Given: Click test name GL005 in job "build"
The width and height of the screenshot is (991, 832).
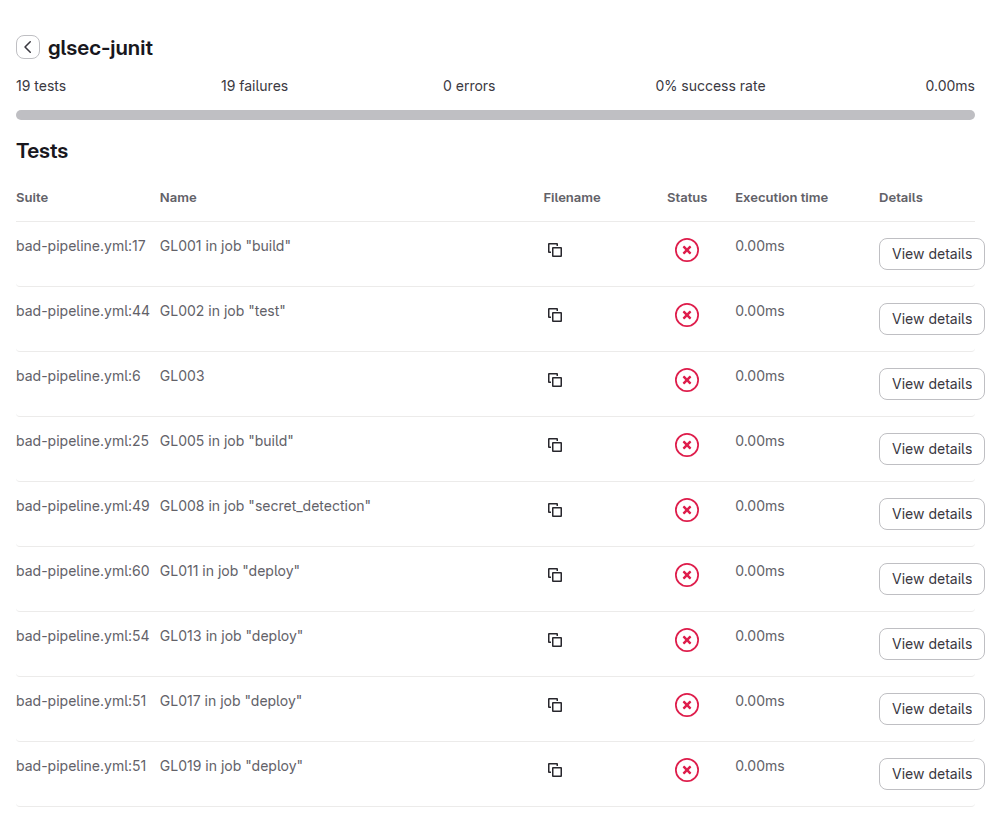Looking at the screenshot, I should click(x=226, y=441).
